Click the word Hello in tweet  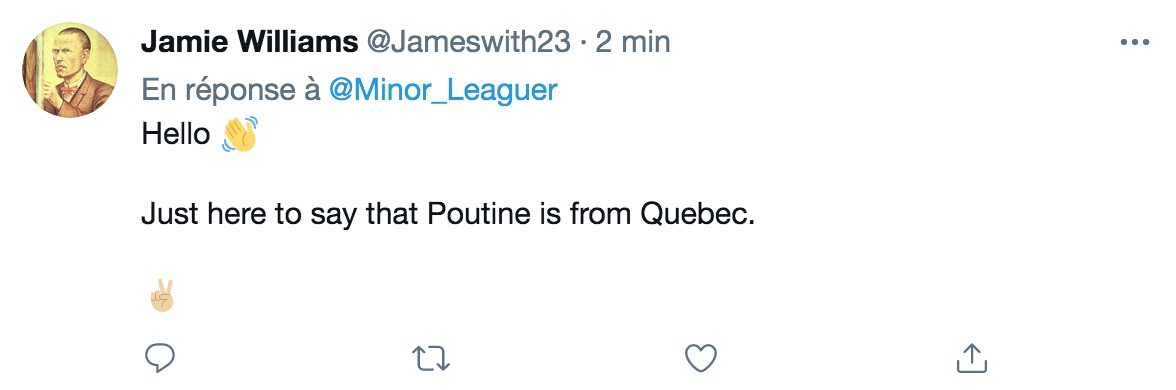pyautogui.click(x=176, y=135)
